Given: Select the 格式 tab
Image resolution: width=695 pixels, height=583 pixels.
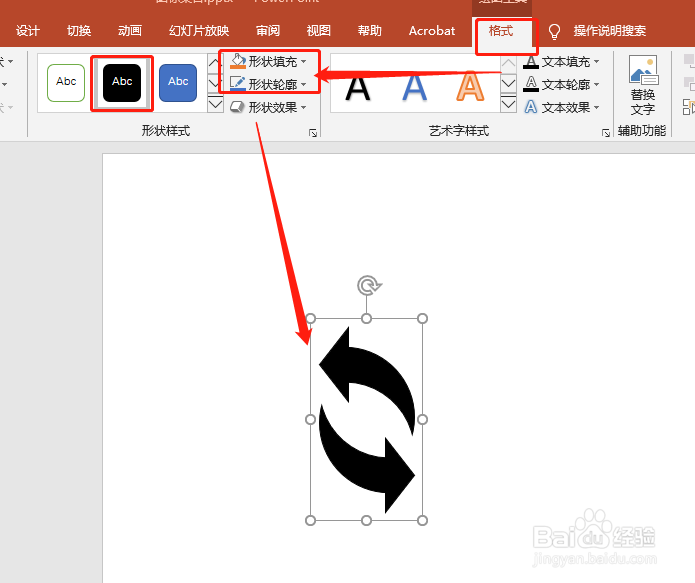Looking at the screenshot, I should (x=501, y=31).
